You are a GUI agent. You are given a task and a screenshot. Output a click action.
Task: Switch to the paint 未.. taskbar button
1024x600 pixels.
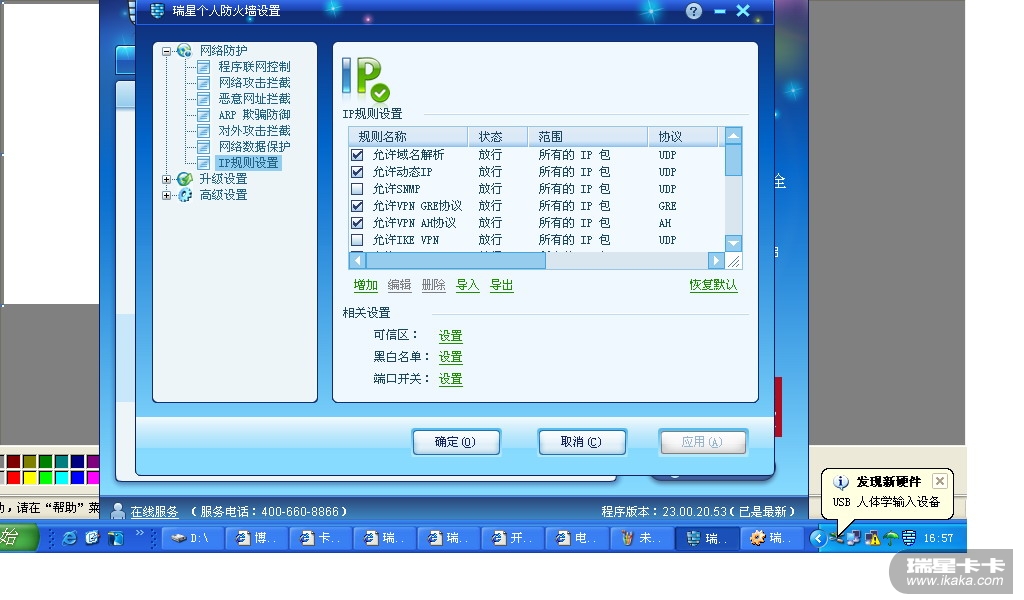click(642, 538)
